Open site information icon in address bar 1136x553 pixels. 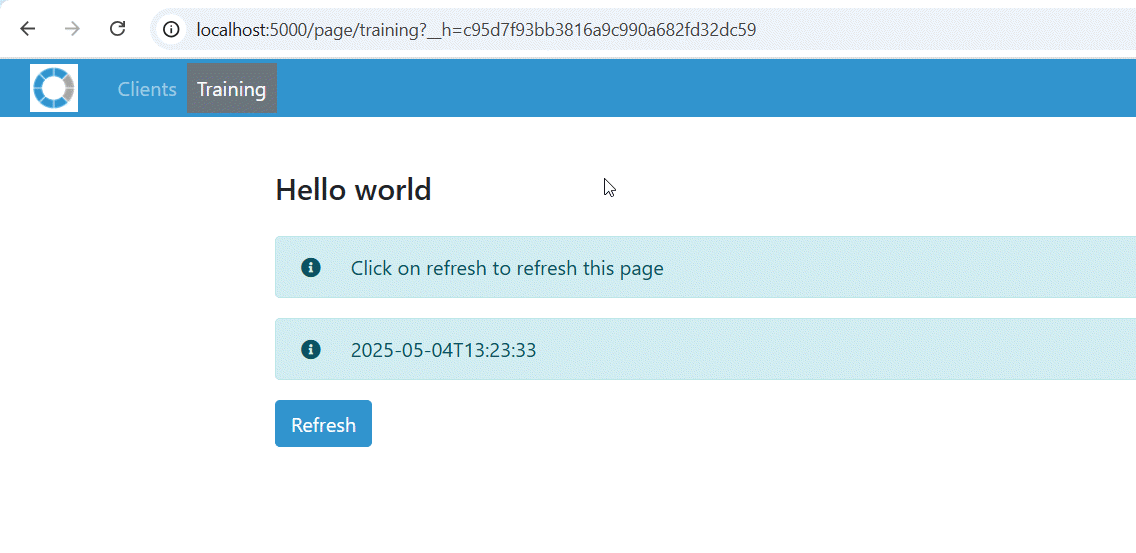tap(171, 30)
